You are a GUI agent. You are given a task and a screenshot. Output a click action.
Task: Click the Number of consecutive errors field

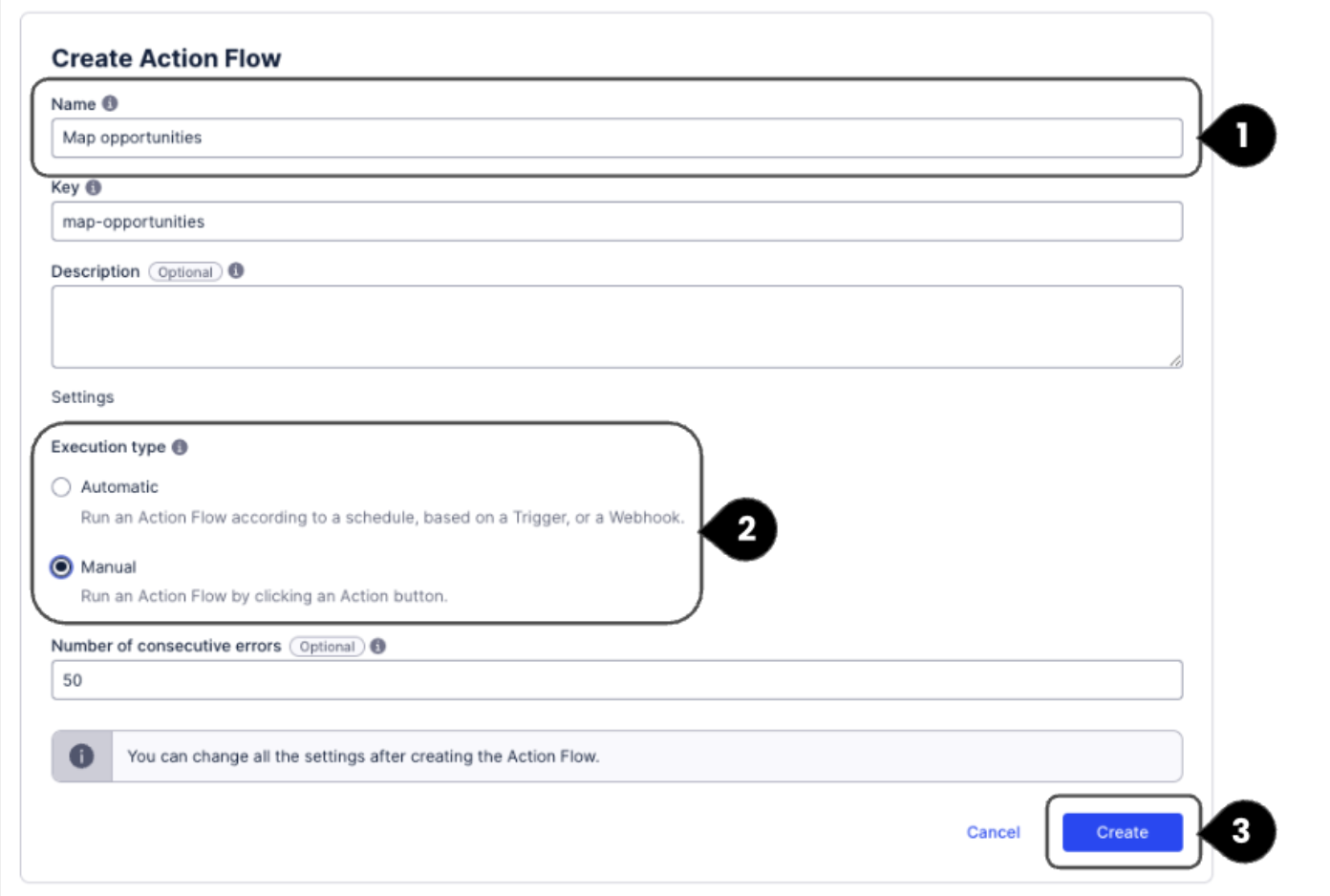pyautogui.click(x=616, y=680)
